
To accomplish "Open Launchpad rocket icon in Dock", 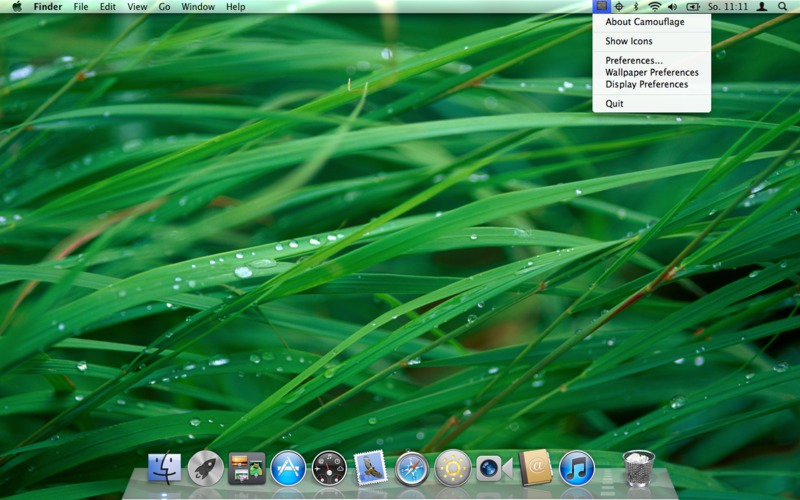I will click(206, 468).
